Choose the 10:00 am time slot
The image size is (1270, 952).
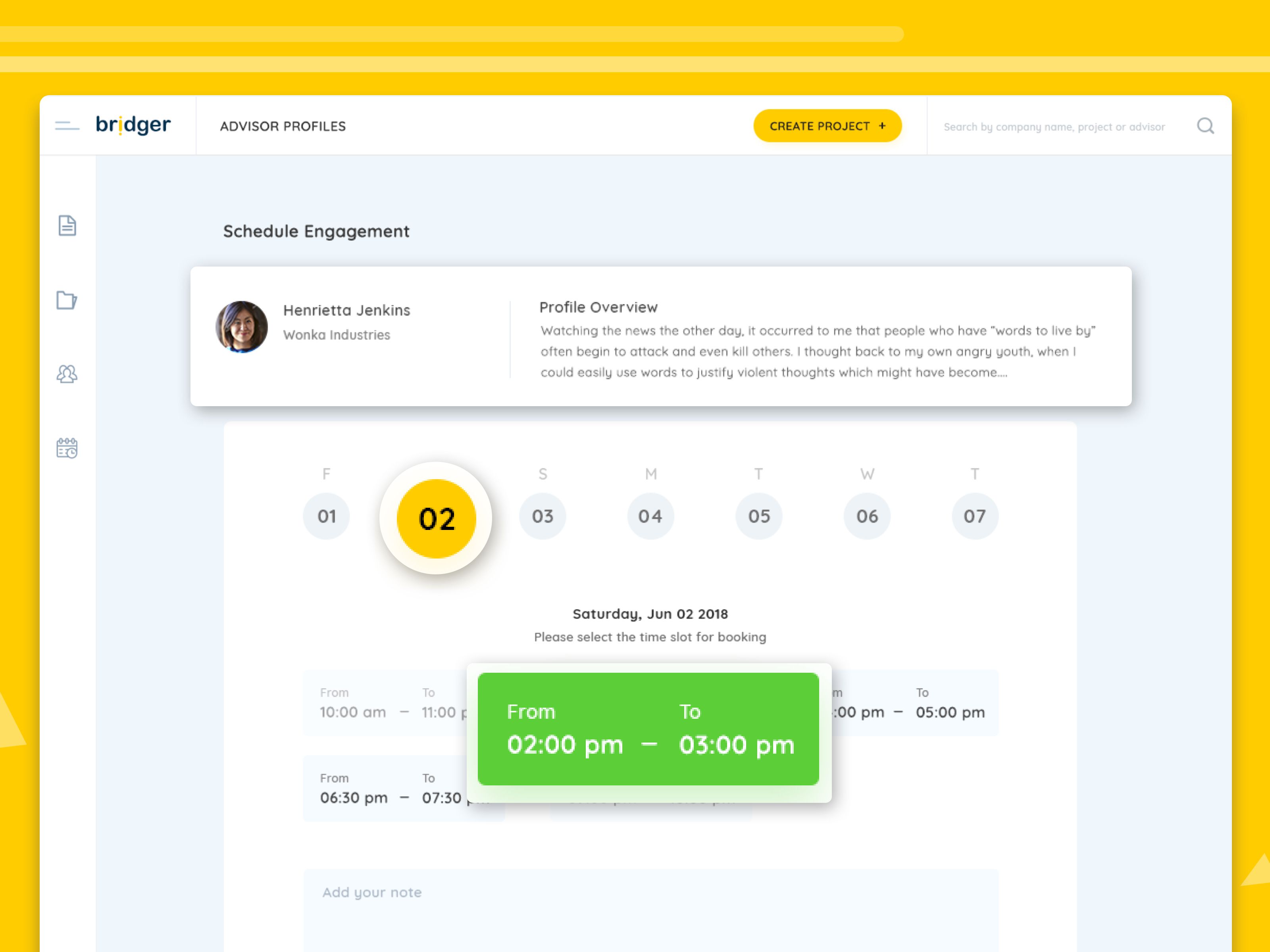tap(385, 703)
